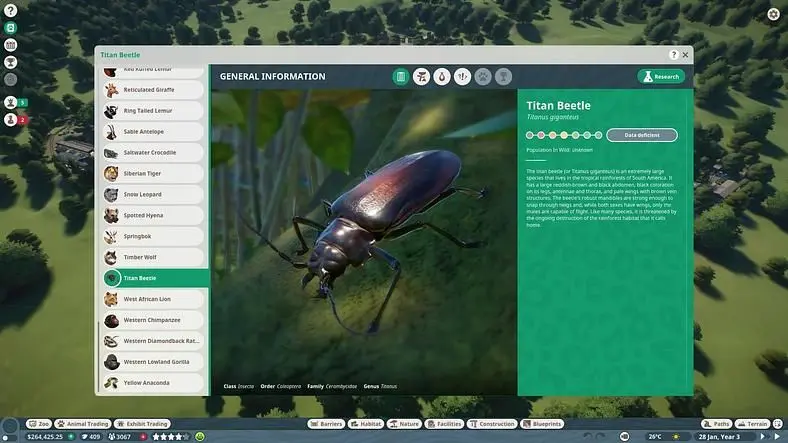The width and height of the screenshot is (788, 443).
Task: Click the Spotted Hyena portrait icon
Action: [111, 215]
